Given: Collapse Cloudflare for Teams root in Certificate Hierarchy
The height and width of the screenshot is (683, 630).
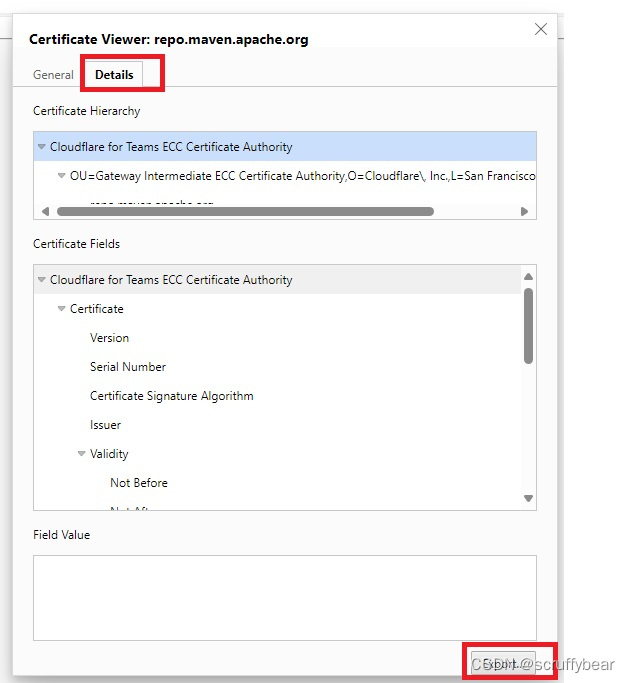Looking at the screenshot, I should pos(41,147).
